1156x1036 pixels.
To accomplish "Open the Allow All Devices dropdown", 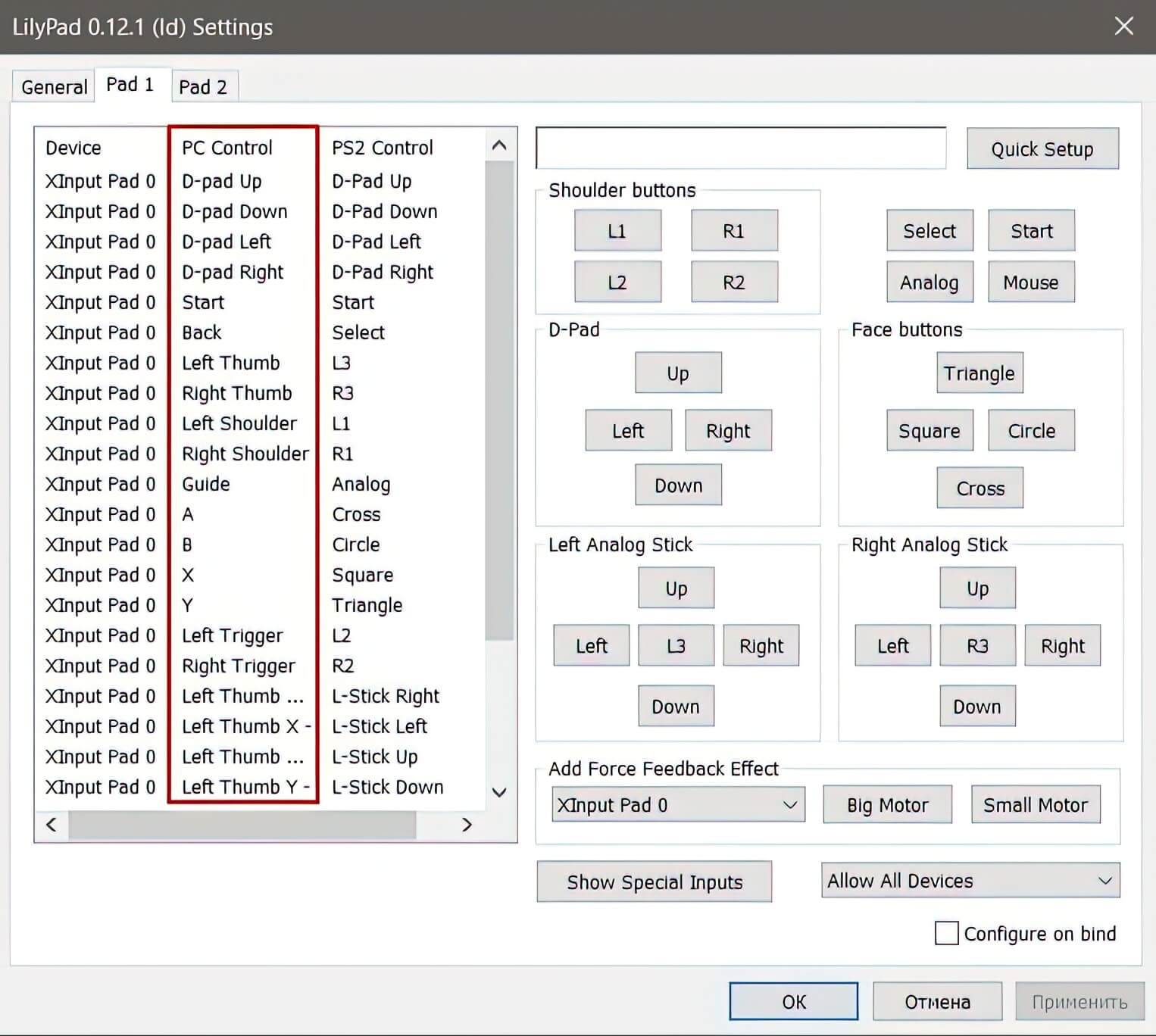I will (970, 881).
